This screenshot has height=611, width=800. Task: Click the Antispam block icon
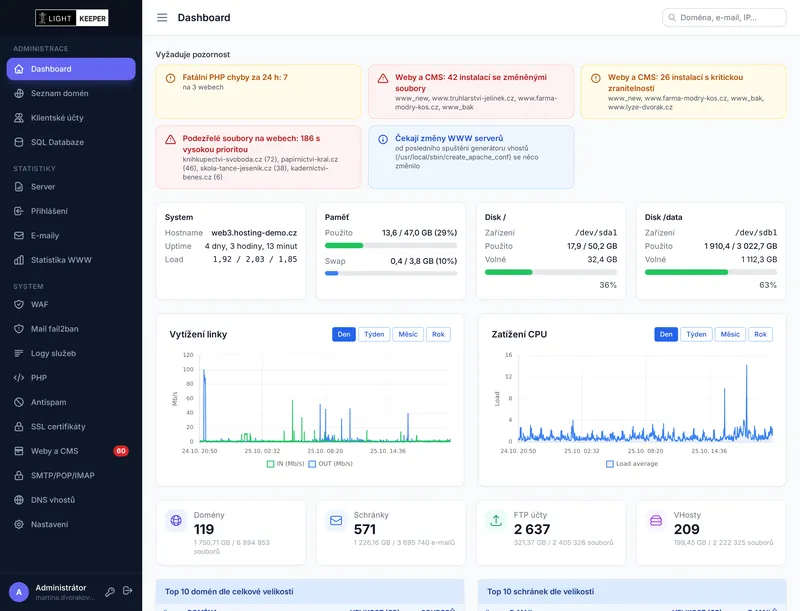coord(19,402)
